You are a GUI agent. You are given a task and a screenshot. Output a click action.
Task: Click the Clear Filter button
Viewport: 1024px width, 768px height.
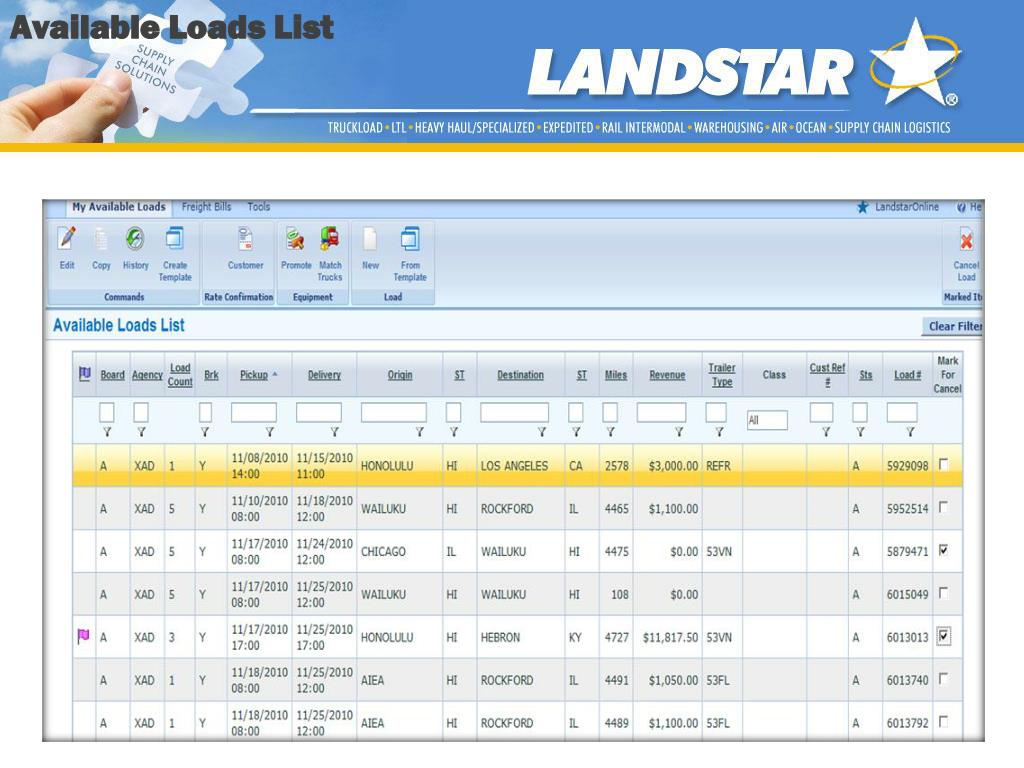(955, 327)
